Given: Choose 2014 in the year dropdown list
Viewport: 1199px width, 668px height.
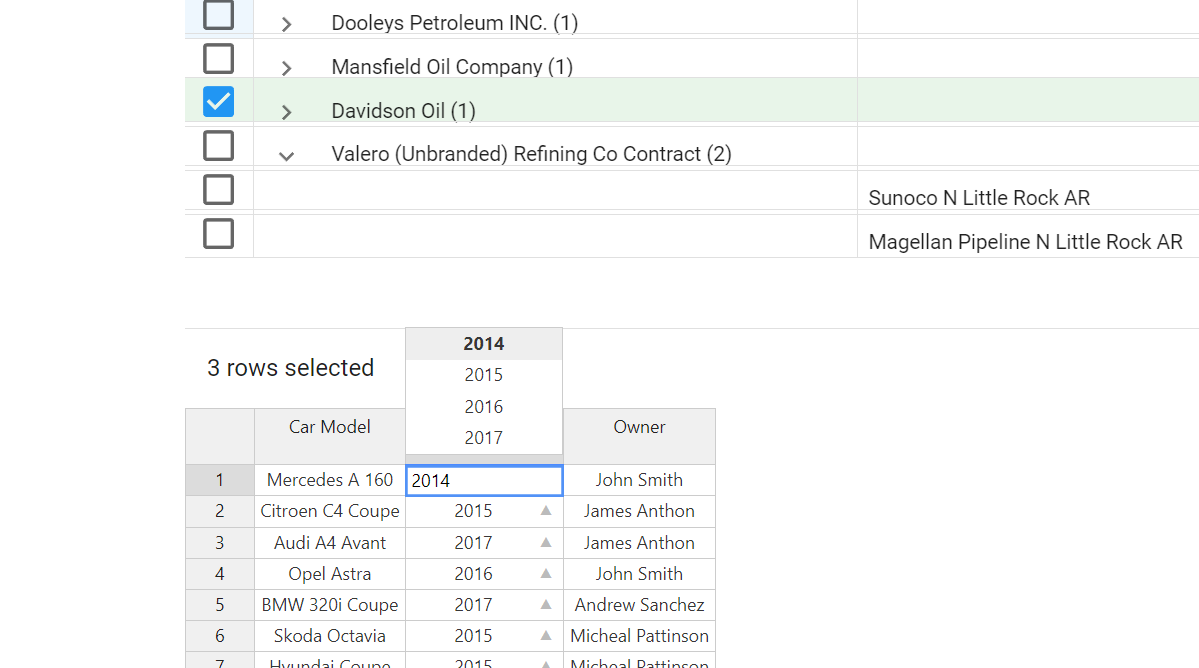Looking at the screenshot, I should click(484, 344).
